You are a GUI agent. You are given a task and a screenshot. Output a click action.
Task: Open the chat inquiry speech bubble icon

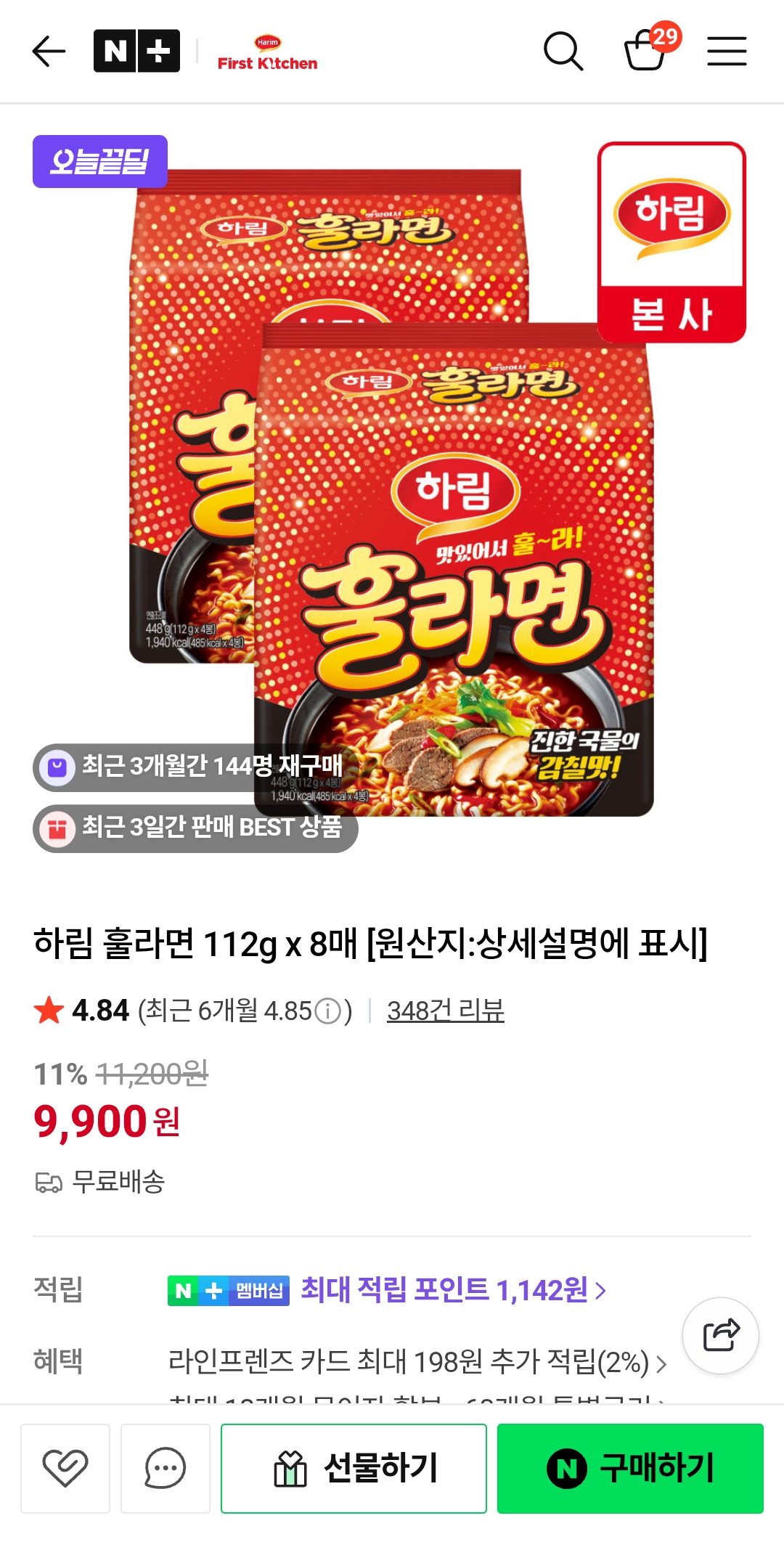coord(166,1468)
